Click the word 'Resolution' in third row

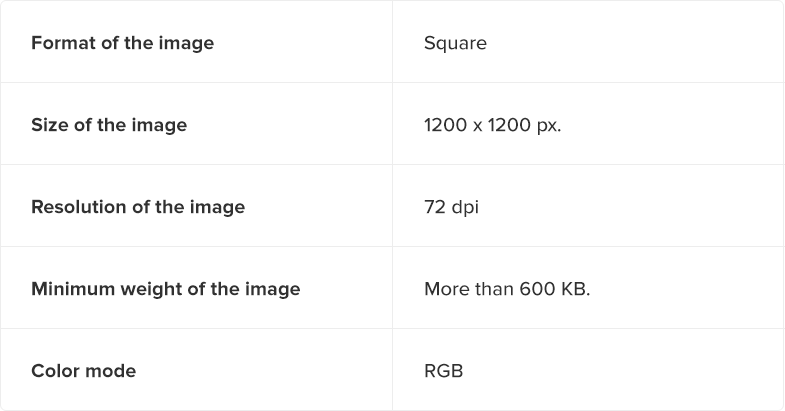[x=79, y=207]
